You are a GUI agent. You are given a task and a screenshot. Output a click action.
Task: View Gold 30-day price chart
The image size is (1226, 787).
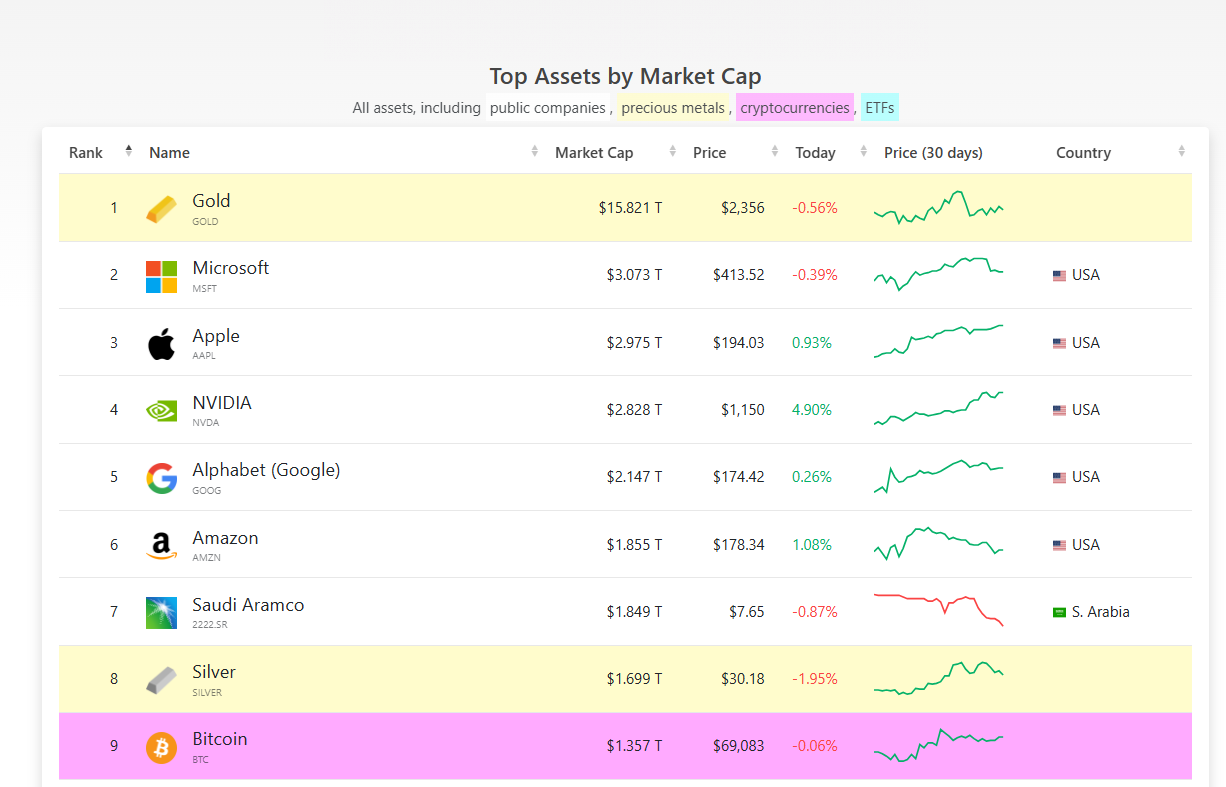pyautogui.click(x=938, y=207)
